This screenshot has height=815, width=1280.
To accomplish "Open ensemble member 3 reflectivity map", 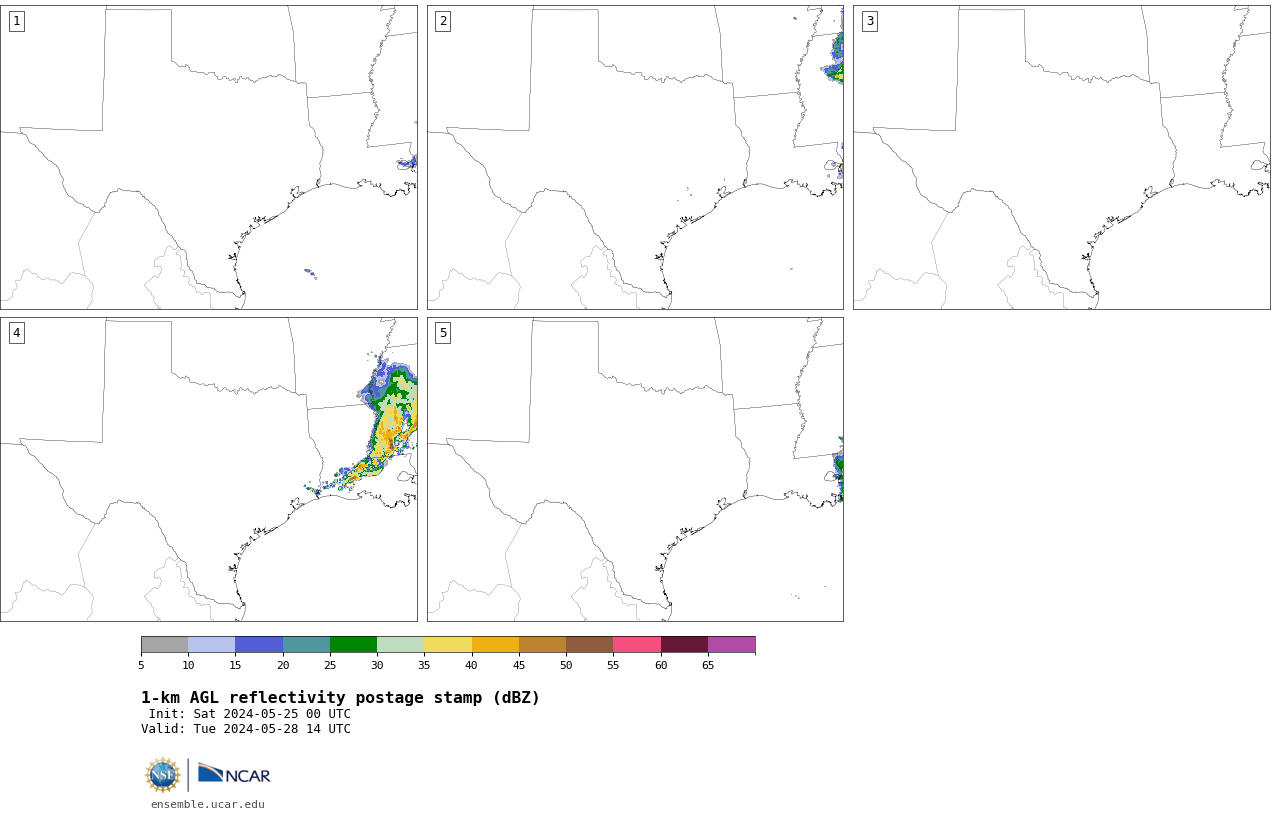I will [x=1062, y=157].
